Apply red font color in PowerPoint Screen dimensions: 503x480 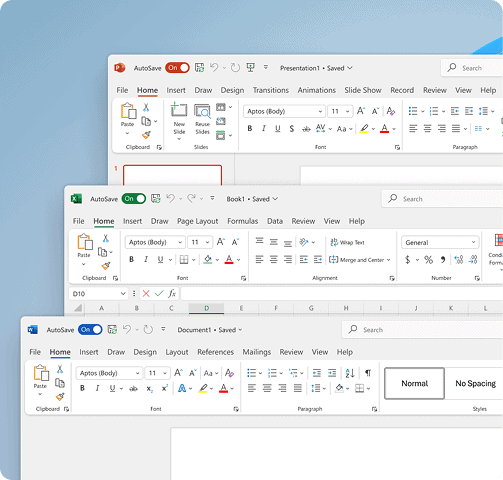click(x=384, y=129)
